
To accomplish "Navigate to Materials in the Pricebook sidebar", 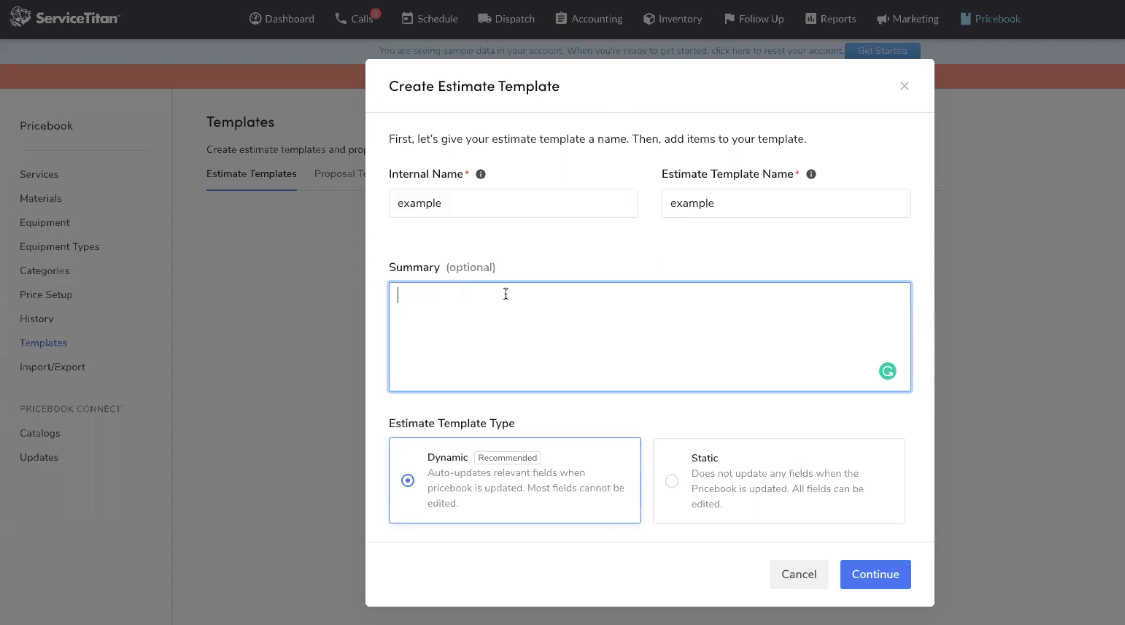I will pyautogui.click(x=41, y=198).
